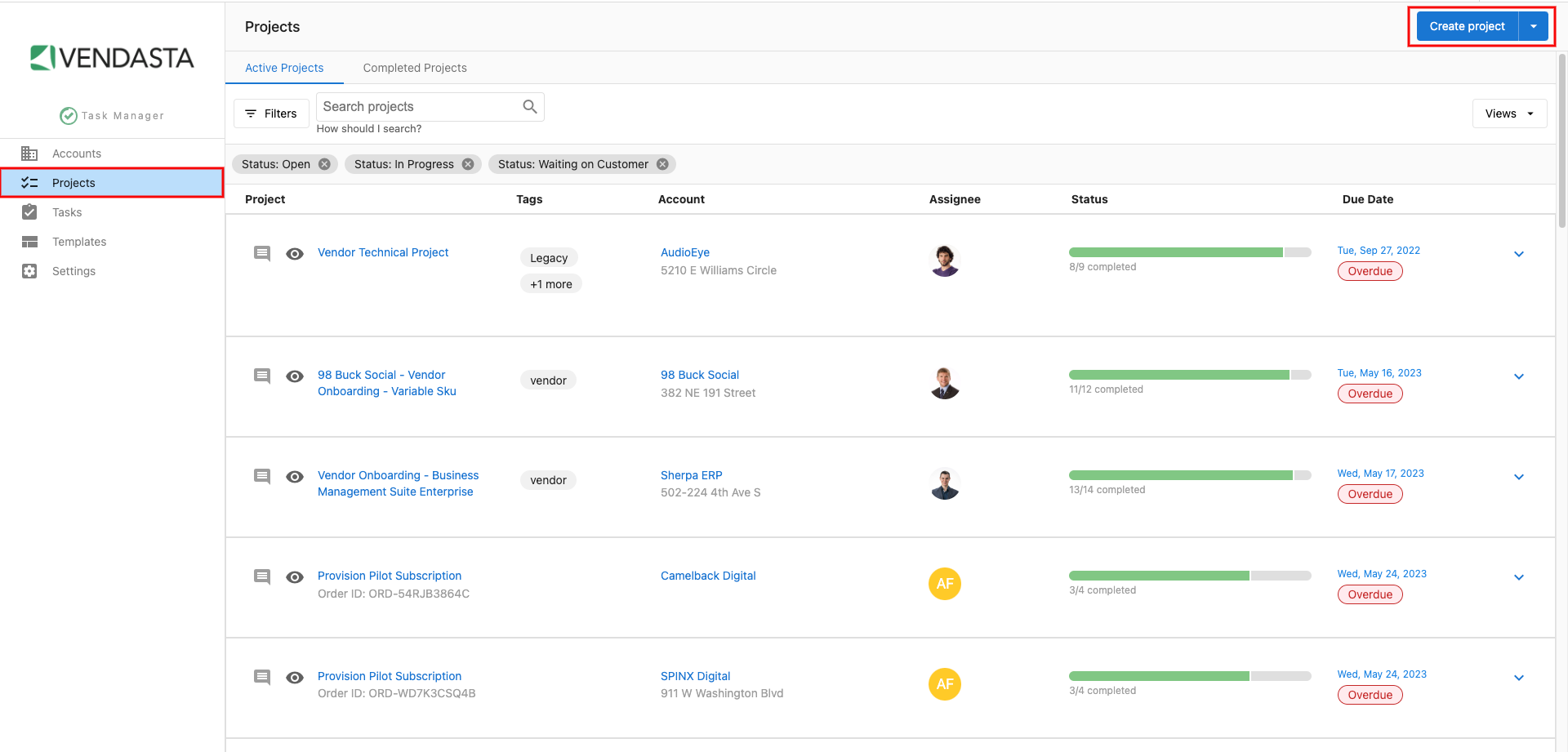Switch to Completed Projects tab
The height and width of the screenshot is (752, 1568).
[415, 68]
